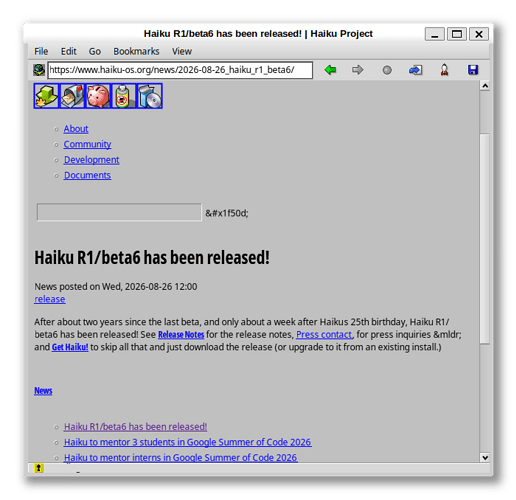Click the mailbox icon in page header
The height and width of the screenshot is (500, 516).
tap(72, 96)
